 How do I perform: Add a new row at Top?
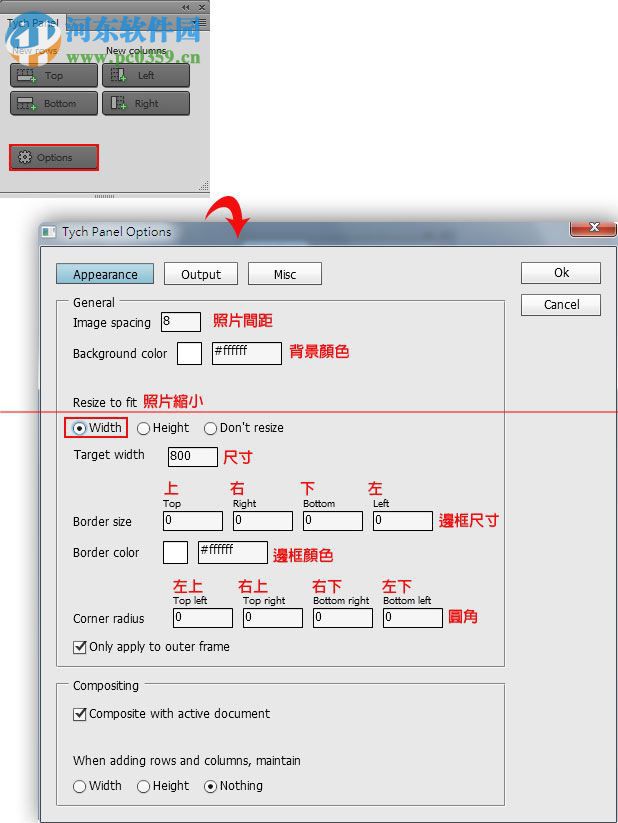[54, 76]
